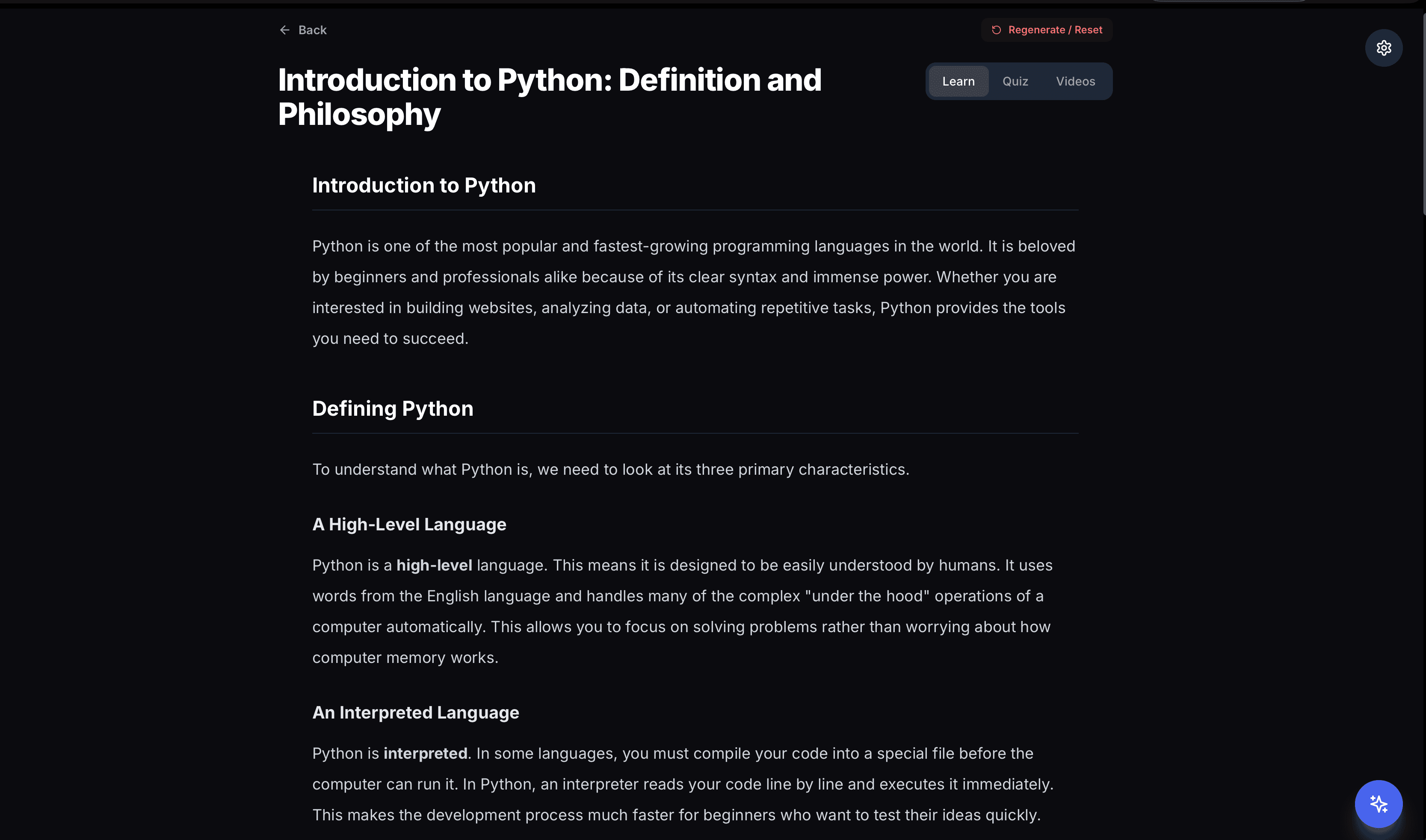Click the sentence "To understand what Python is"
Viewport: 1426px width, 840px height.
(611, 470)
